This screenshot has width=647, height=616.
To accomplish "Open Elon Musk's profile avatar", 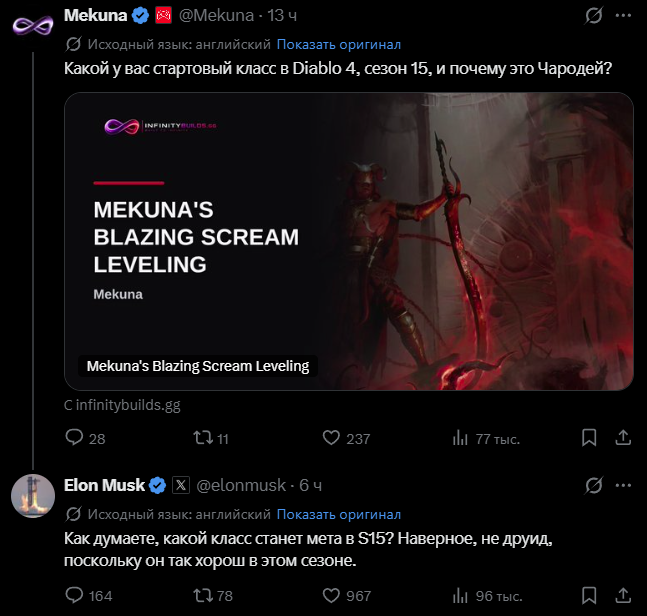I will pyautogui.click(x=33, y=496).
